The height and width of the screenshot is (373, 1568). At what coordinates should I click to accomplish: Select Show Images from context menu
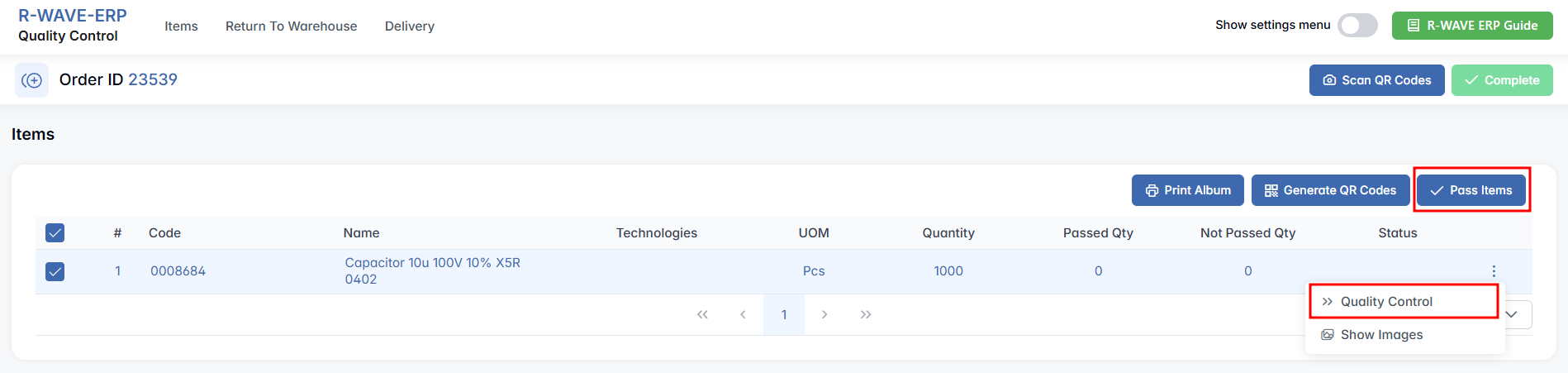[x=1380, y=335]
